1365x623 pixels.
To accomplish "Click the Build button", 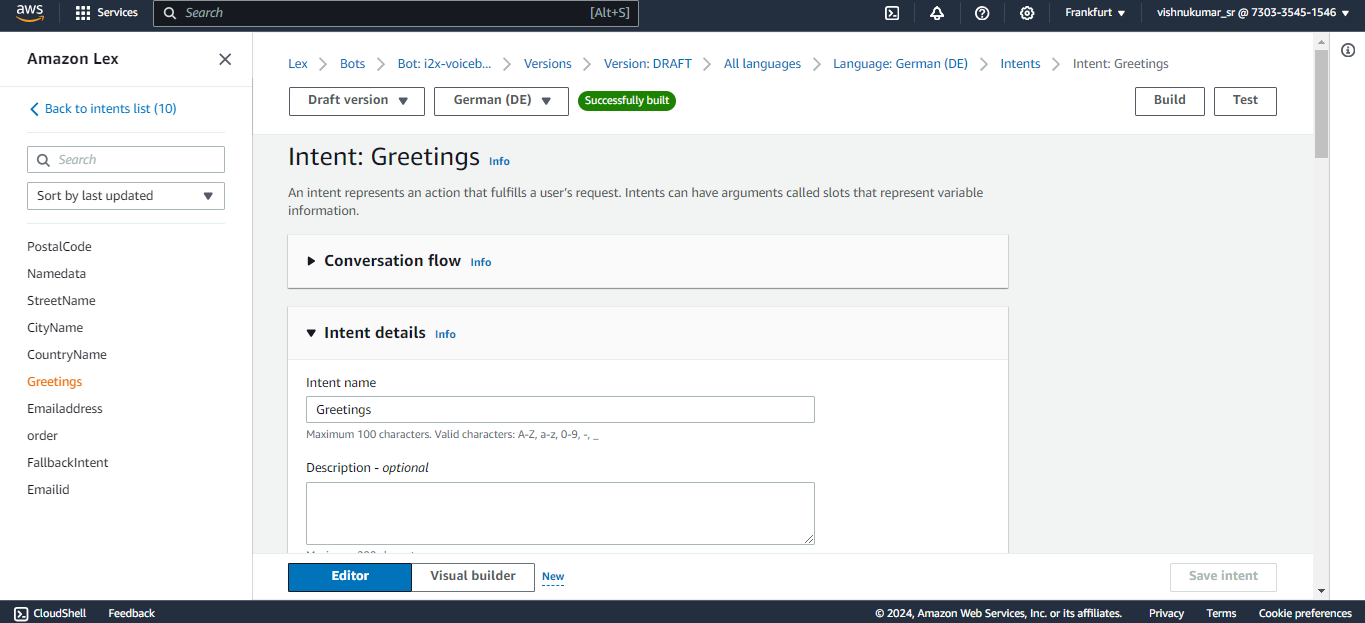I will pos(1170,101).
